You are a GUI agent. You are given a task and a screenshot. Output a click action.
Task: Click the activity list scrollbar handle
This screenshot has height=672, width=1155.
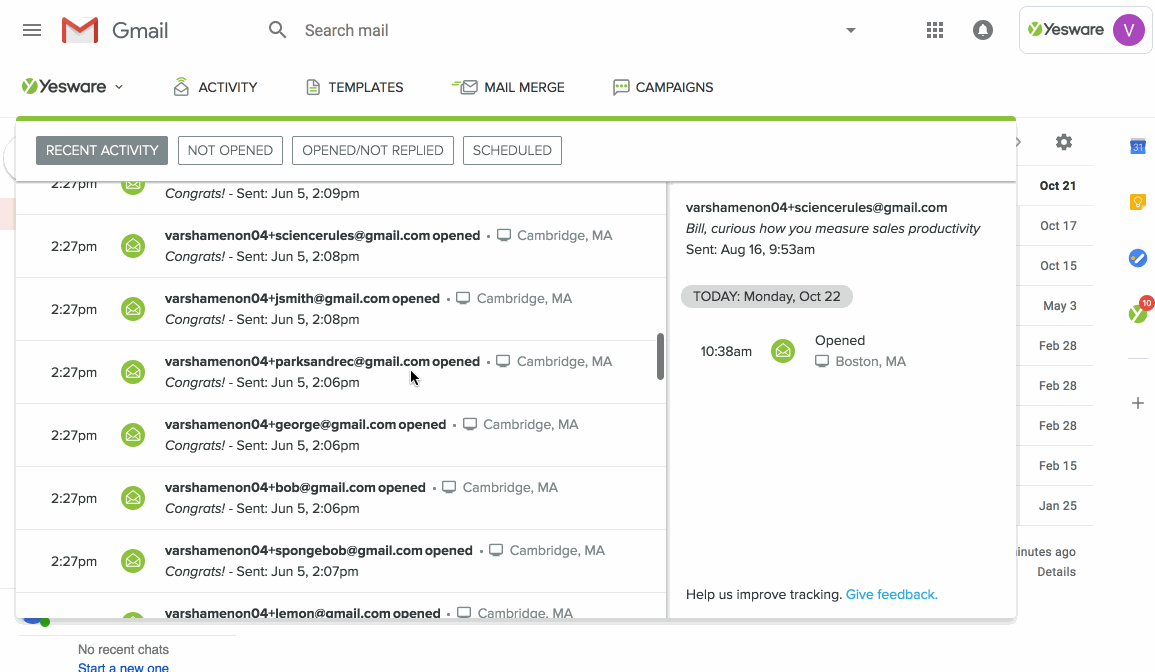(660, 357)
